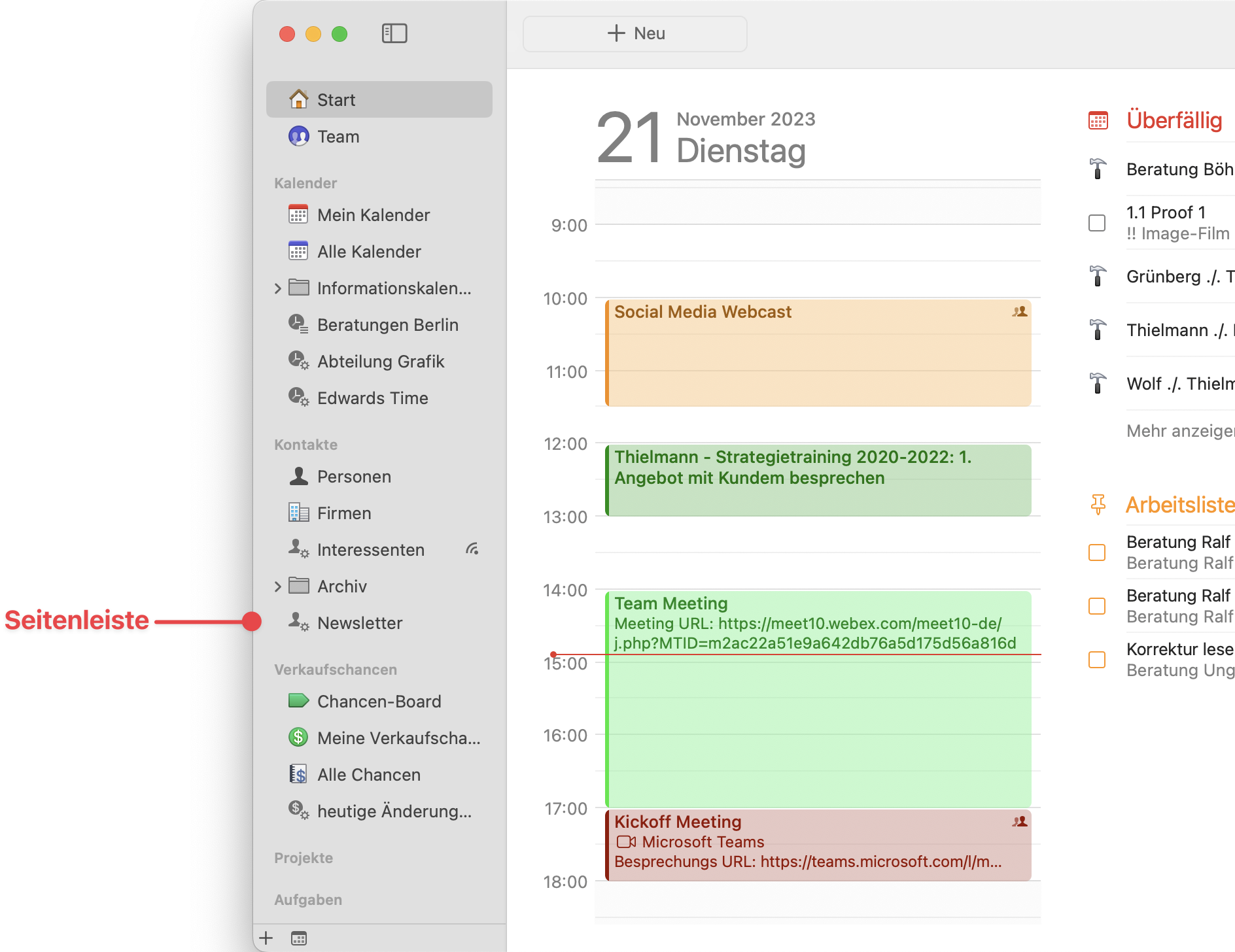This screenshot has width=1235, height=952.
Task: Click the Neu button
Action: click(635, 33)
